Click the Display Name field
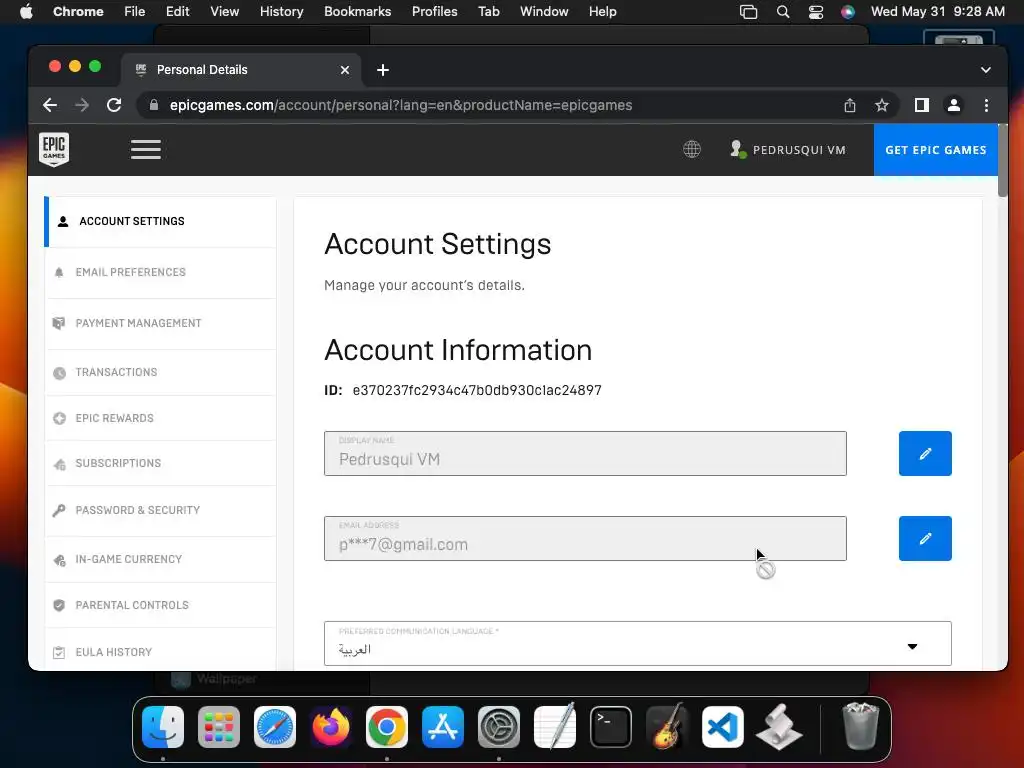1024x768 pixels. (585, 453)
